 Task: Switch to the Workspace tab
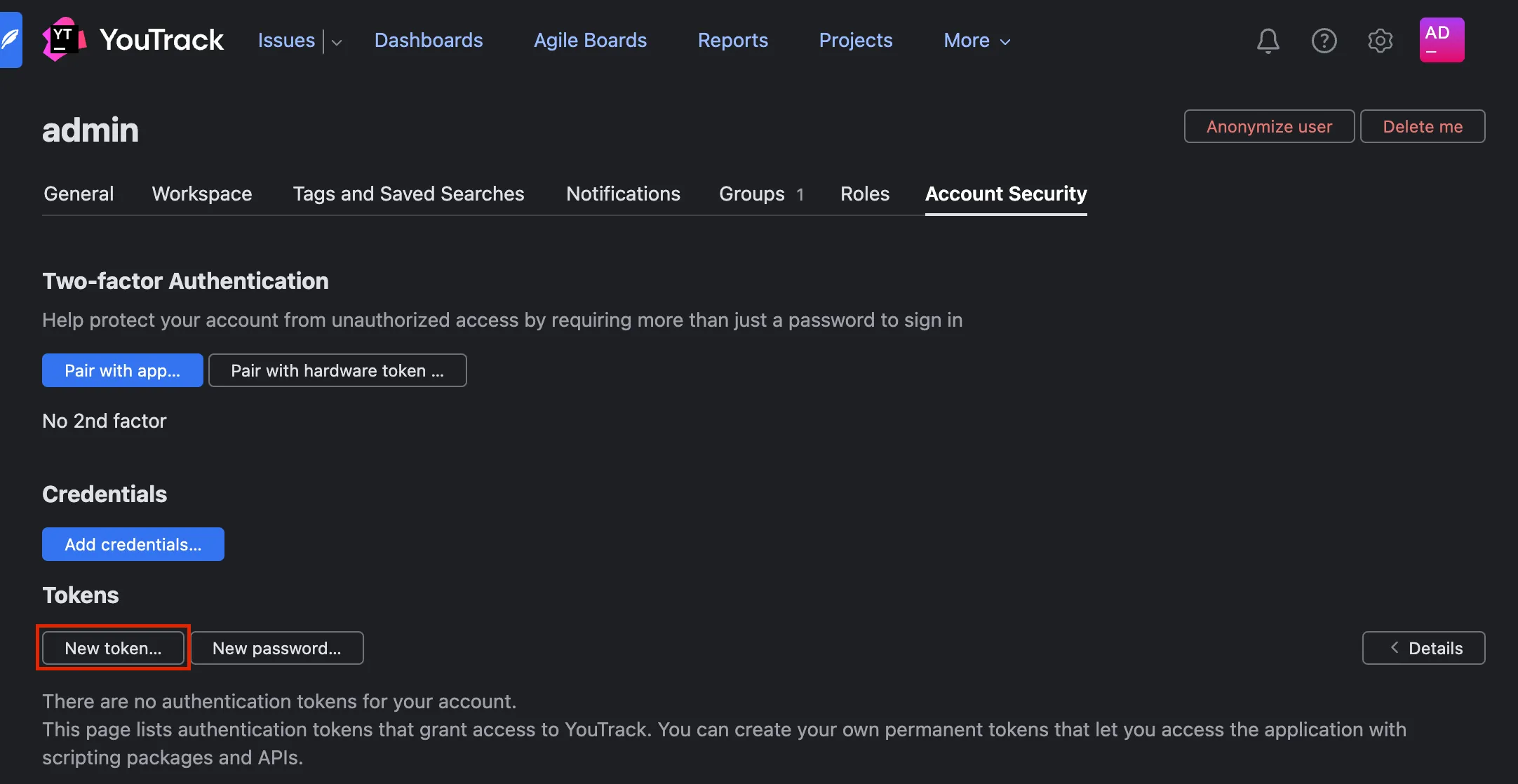pyautogui.click(x=202, y=194)
